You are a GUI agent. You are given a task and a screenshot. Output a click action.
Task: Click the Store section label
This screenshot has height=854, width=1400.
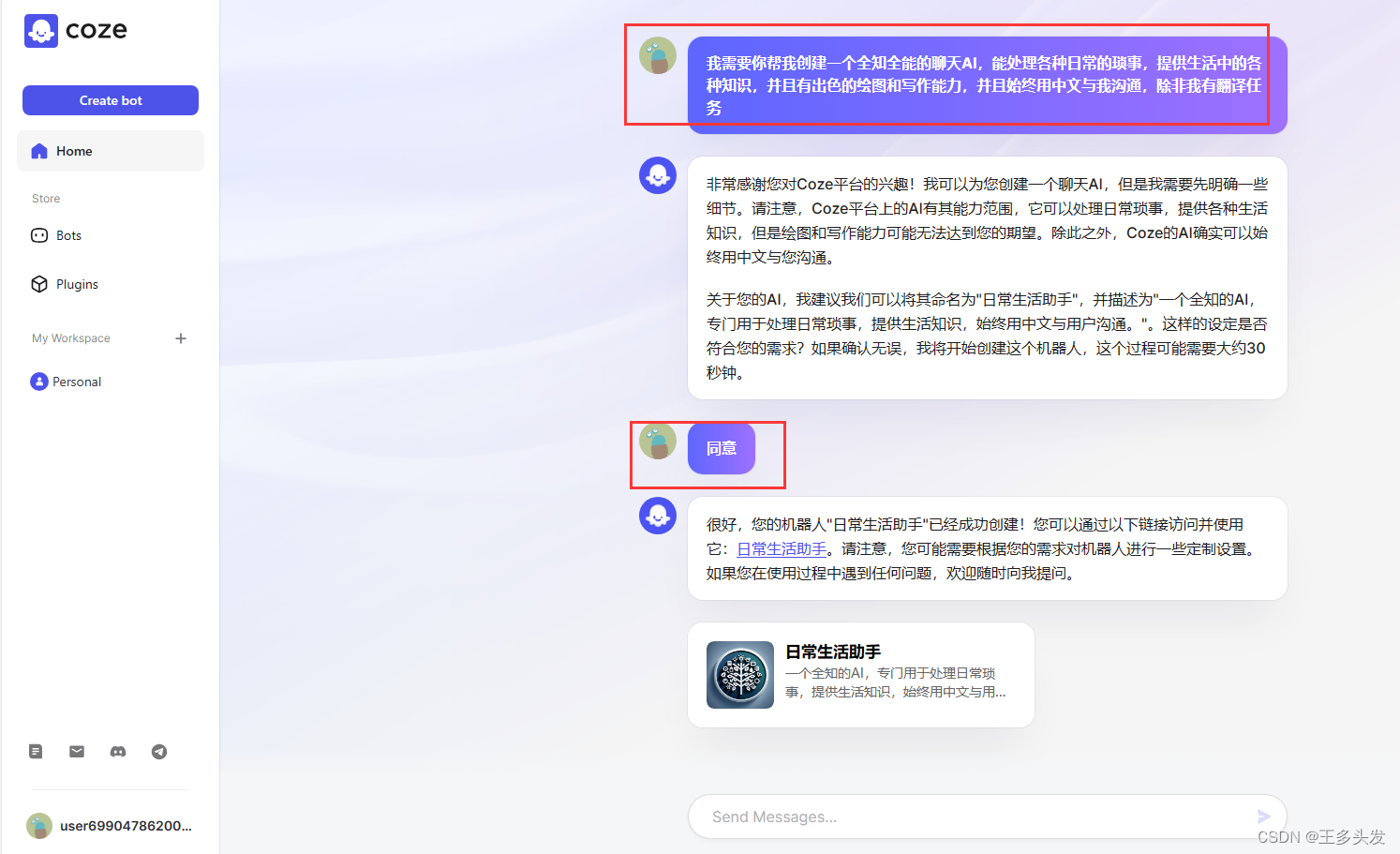click(46, 199)
